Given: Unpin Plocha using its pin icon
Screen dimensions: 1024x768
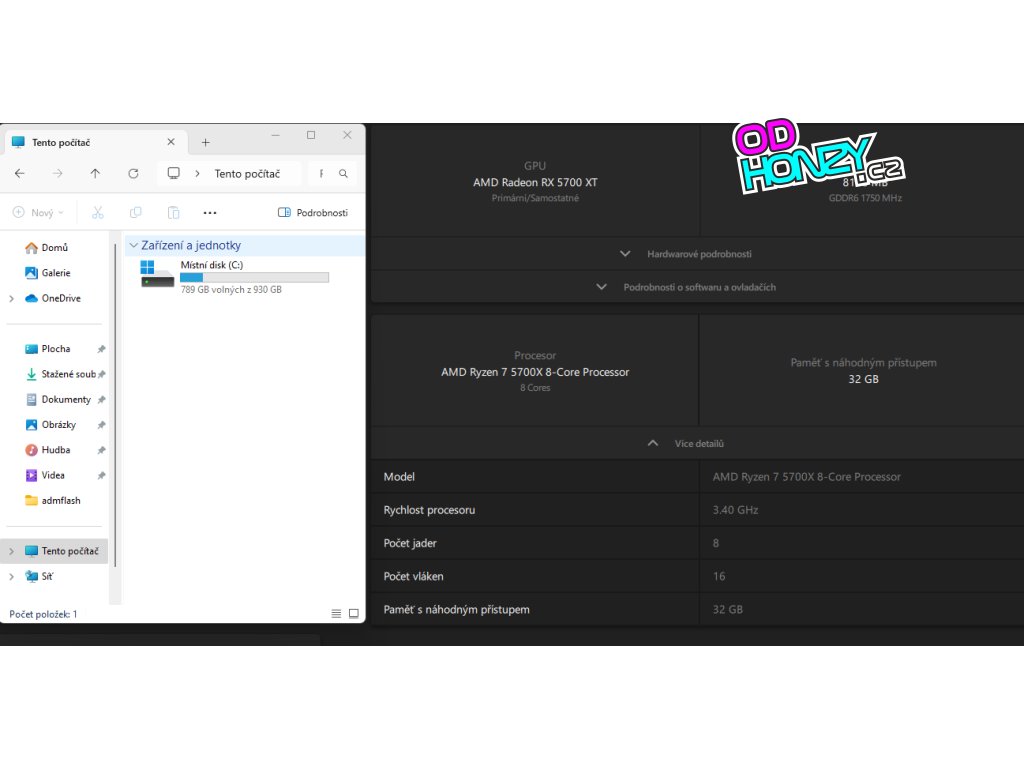Looking at the screenshot, I should coord(101,349).
